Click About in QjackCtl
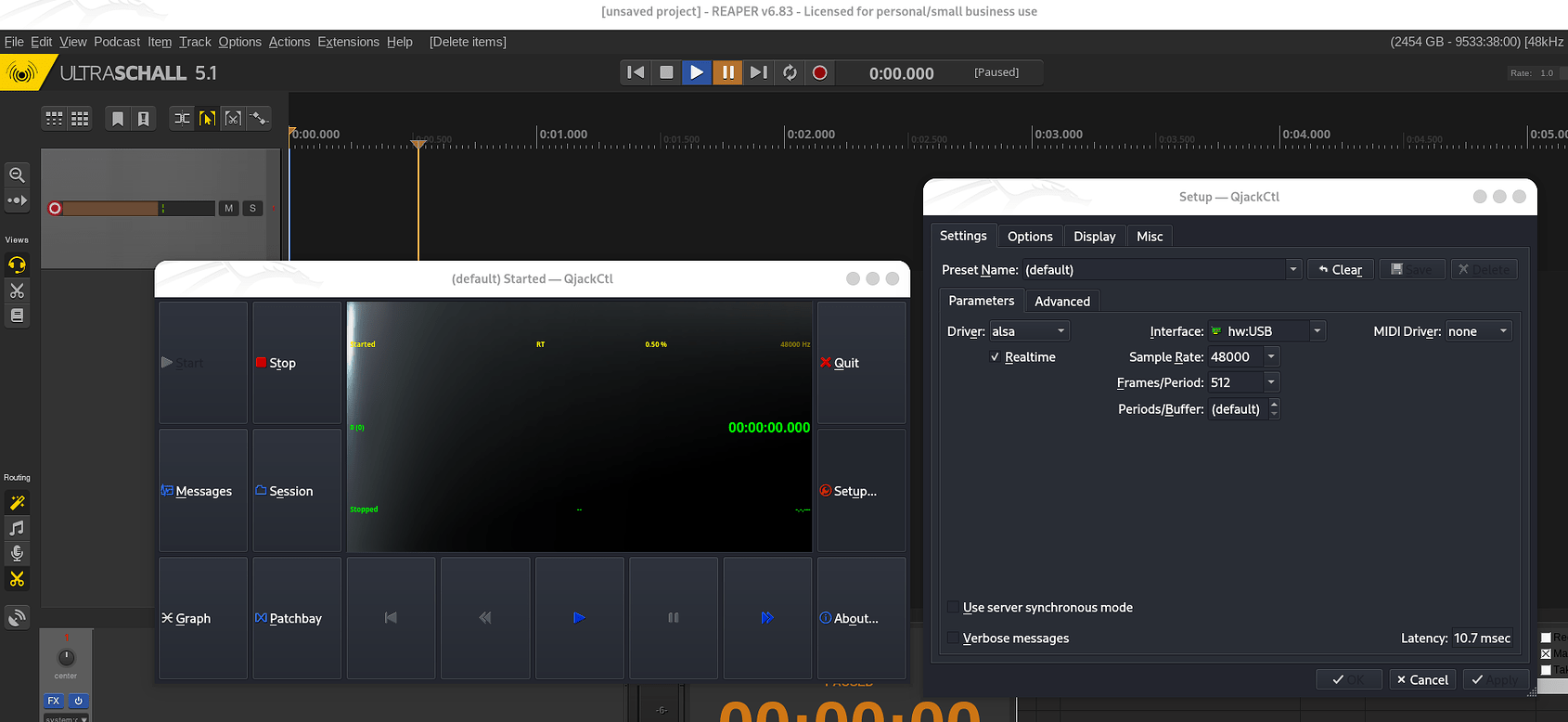 click(861, 618)
